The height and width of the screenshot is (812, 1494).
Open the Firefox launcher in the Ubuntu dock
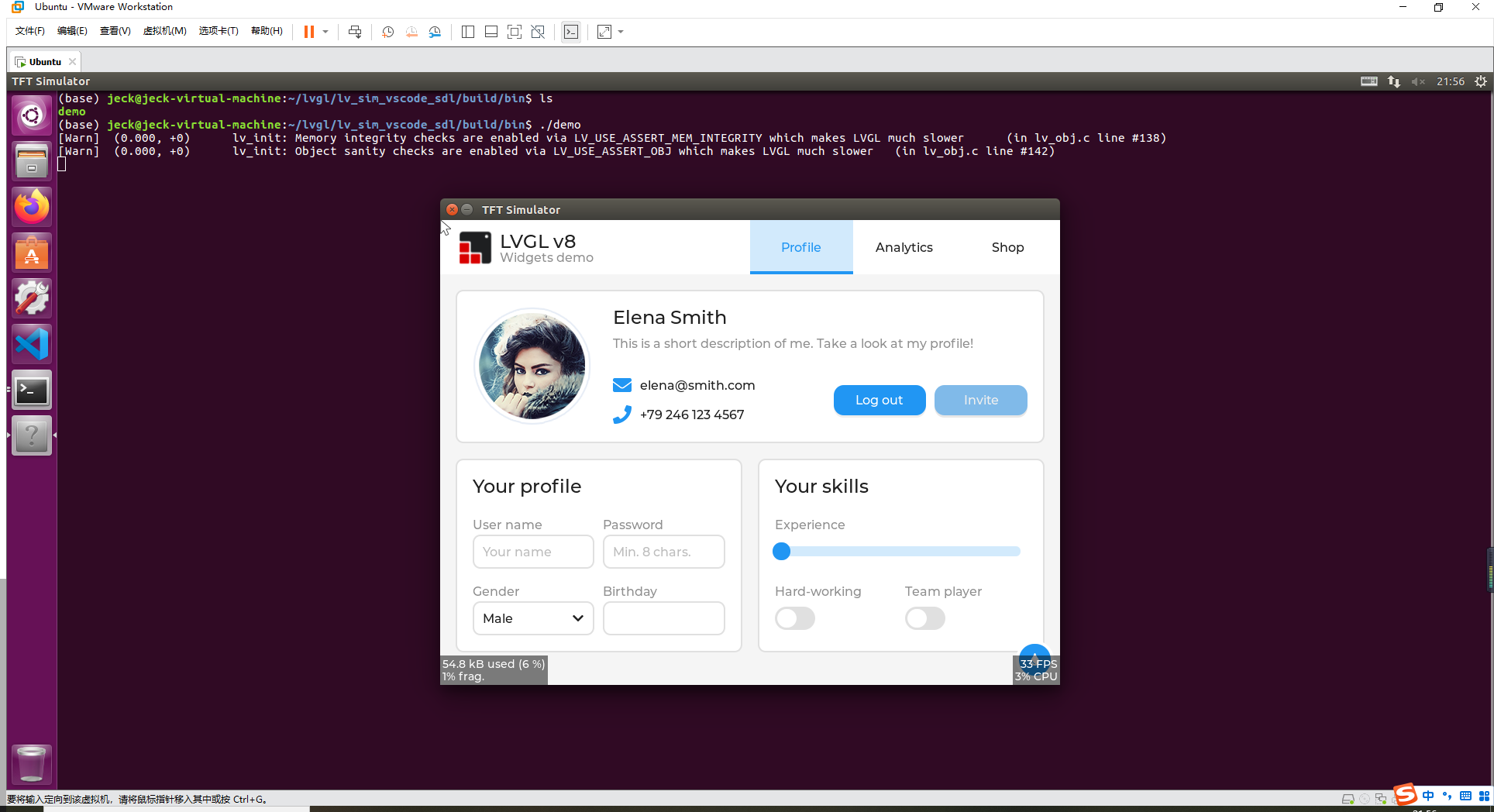point(31,206)
